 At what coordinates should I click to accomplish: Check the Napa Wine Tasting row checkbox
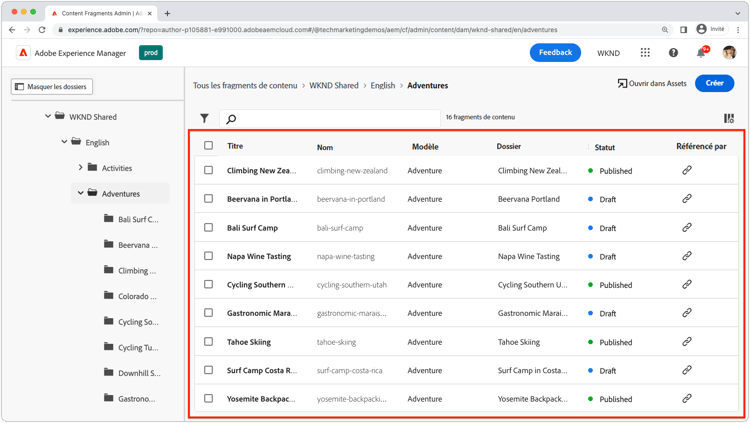coord(209,256)
